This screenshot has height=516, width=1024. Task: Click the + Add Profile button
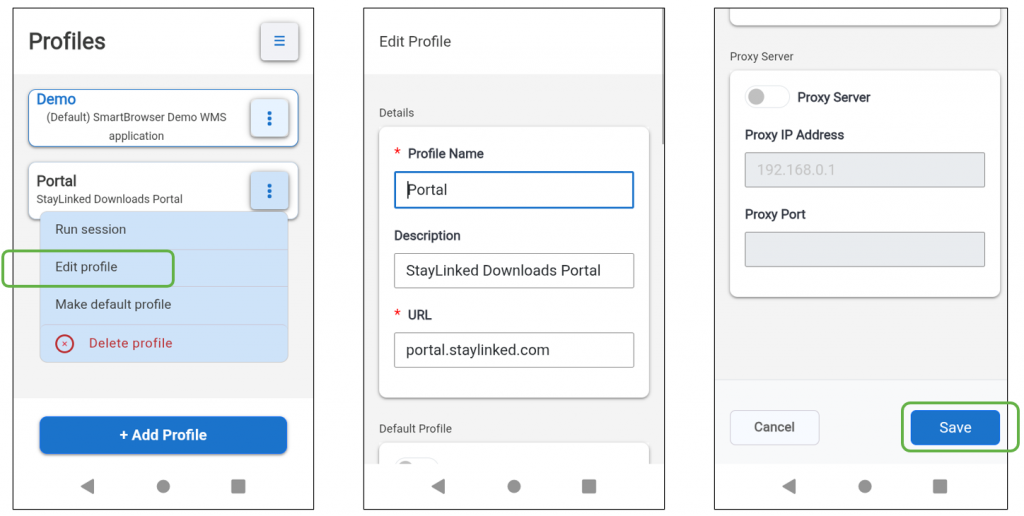(163, 435)
